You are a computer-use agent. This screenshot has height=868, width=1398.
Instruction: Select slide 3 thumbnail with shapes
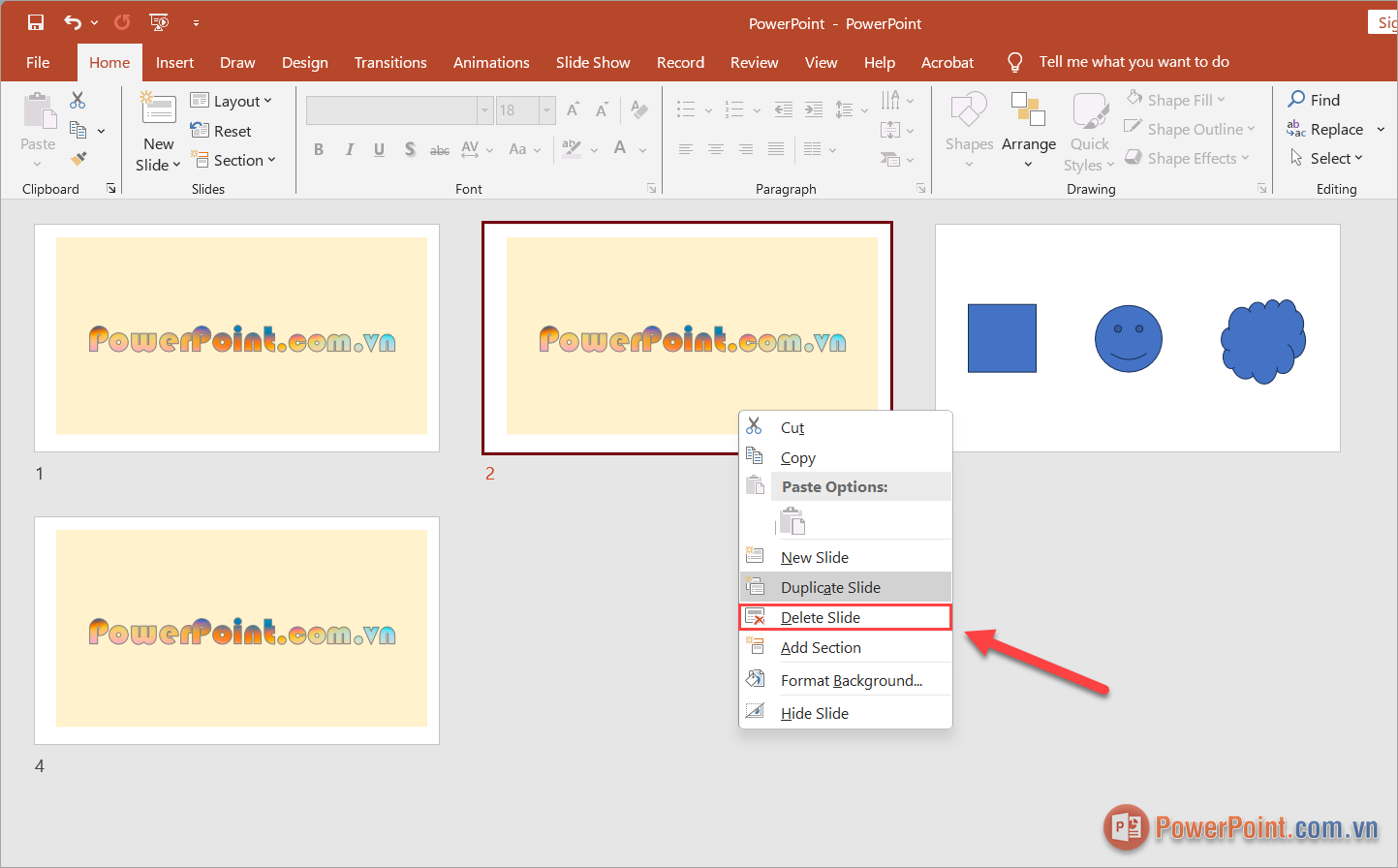point(1137,338)
